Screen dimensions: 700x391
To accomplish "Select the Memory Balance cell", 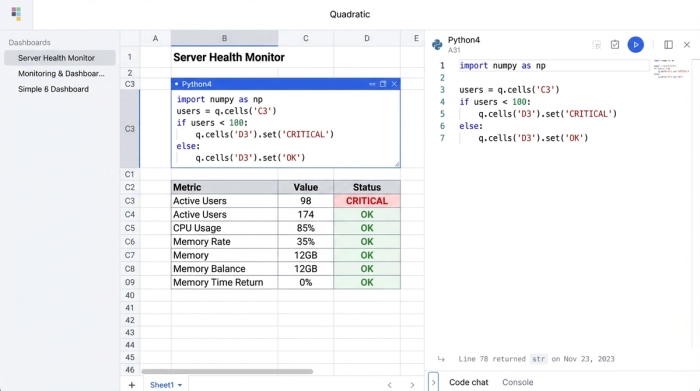I will 224,269.
